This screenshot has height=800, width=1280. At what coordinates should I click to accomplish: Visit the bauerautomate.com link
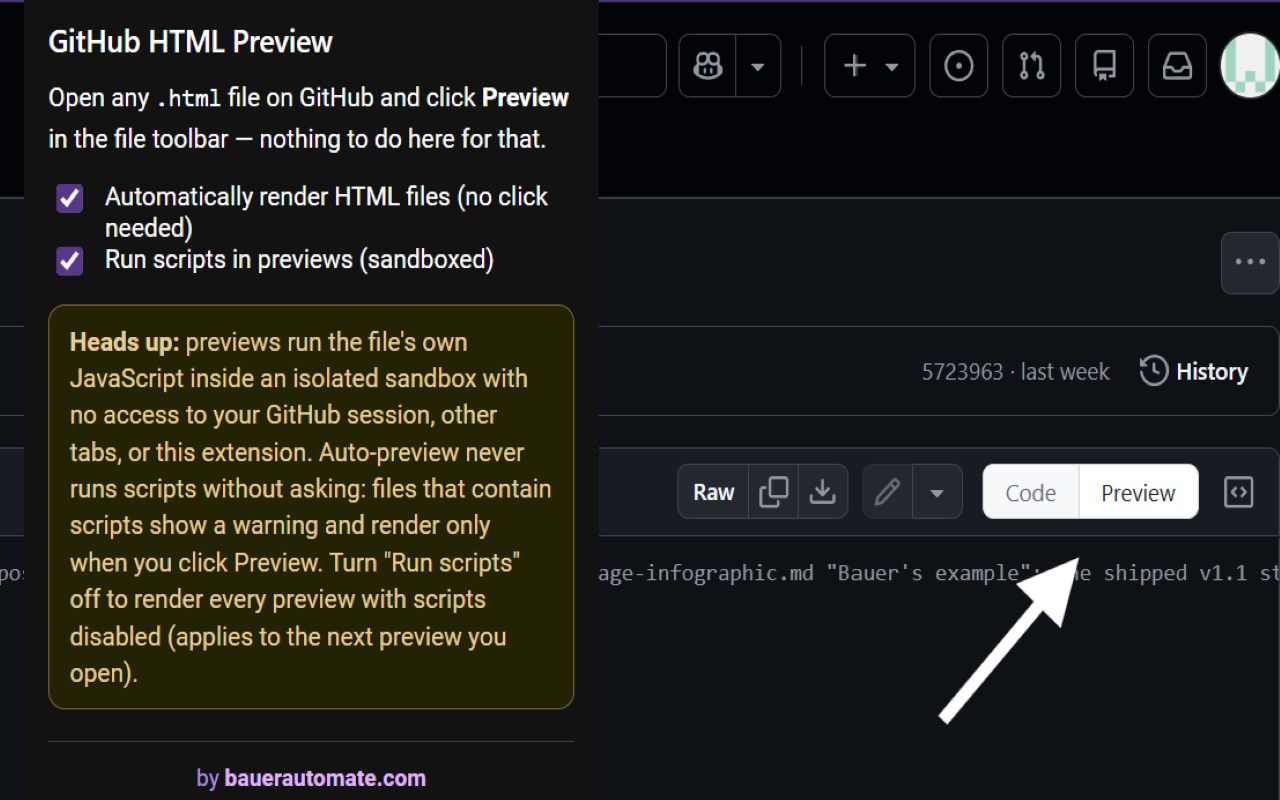[325, 778]
